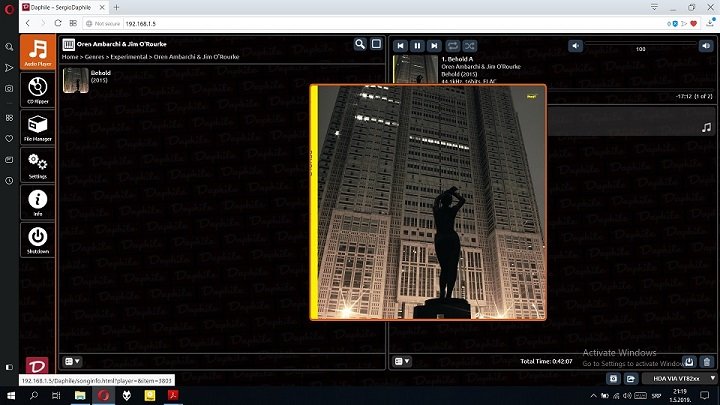
Task: Open Opera downloads icon in toolbar
Action: tap(710, 23)
